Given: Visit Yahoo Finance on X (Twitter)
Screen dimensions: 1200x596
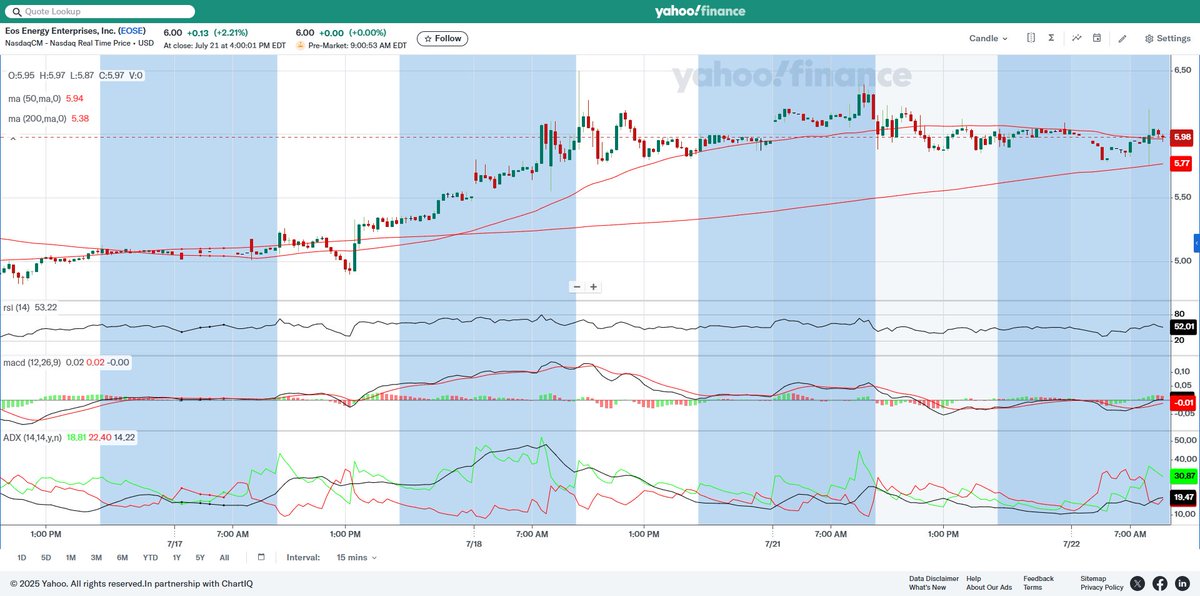Looking at the screenshot, I should coord(1138,583).
